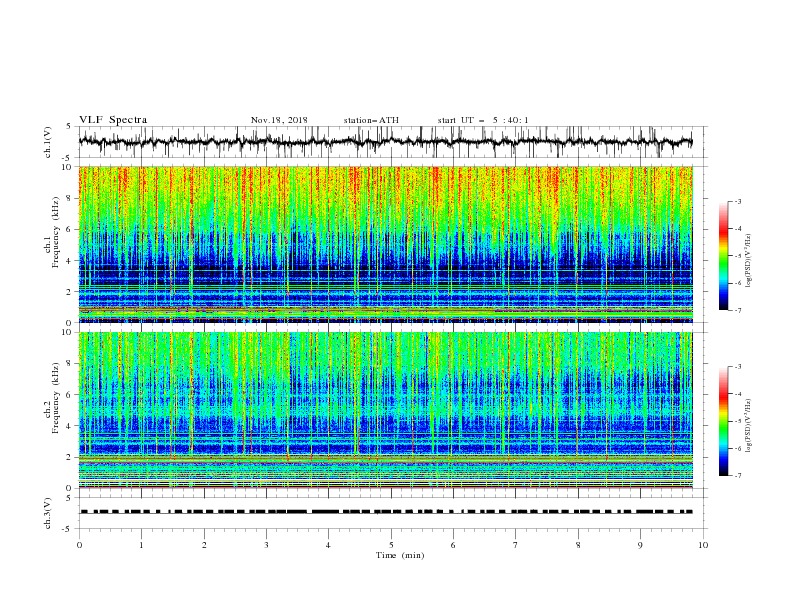Click the time axis tick label "0"
Image resolution: width=792 pixels, height=612 pixels.
click(x=79, y=545)
